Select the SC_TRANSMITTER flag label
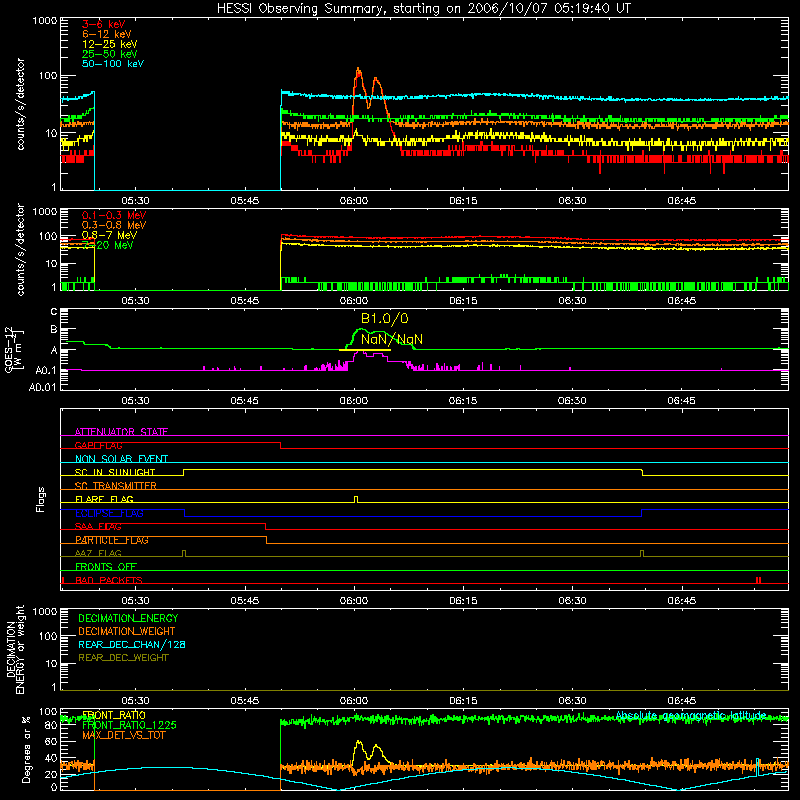 (x=116, y=486)
